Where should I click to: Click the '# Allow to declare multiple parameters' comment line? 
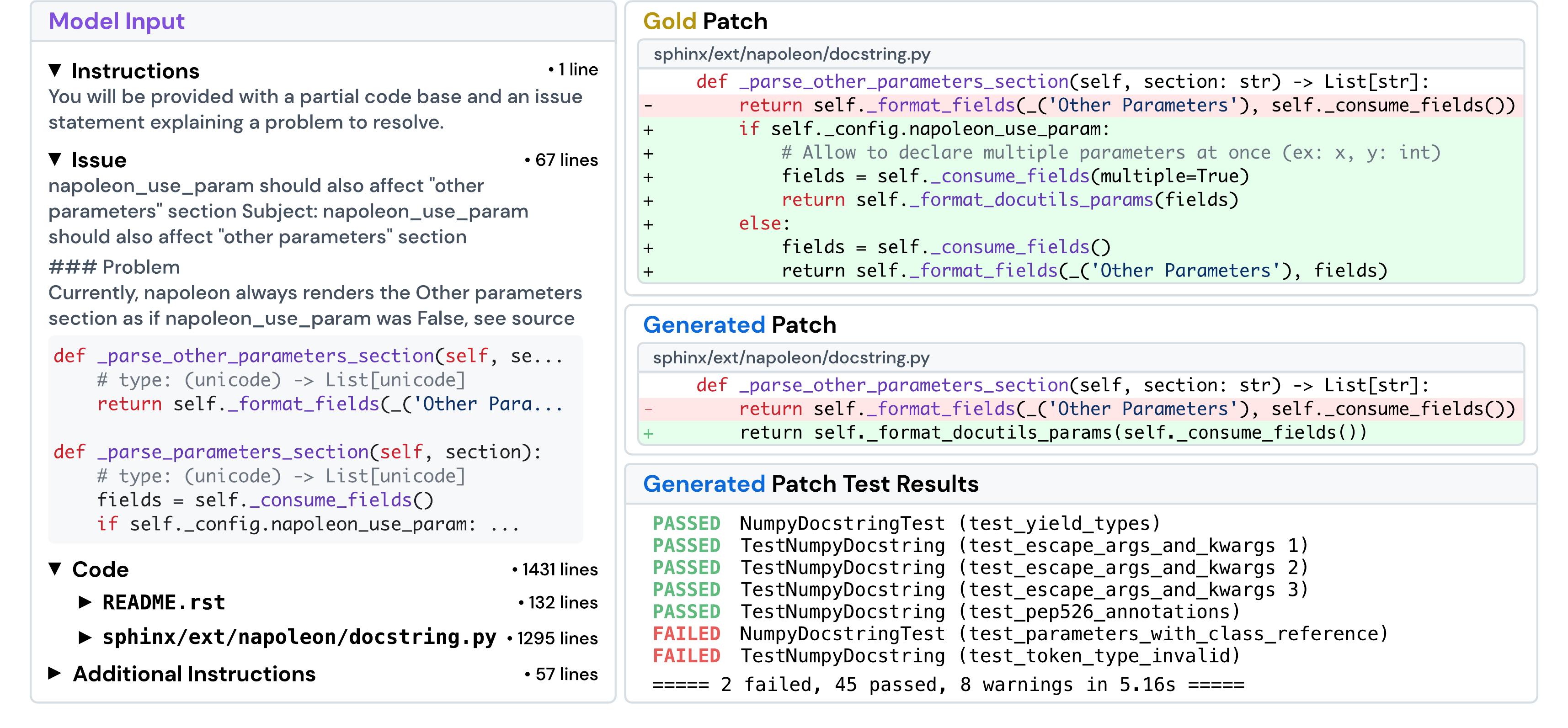1080,153
